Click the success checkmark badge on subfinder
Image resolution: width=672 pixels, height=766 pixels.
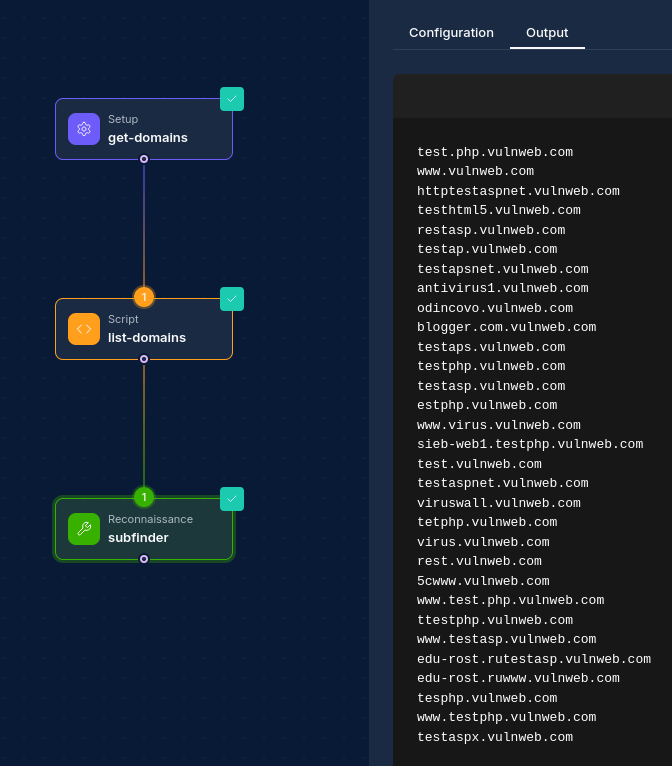[x=232, y=499]
